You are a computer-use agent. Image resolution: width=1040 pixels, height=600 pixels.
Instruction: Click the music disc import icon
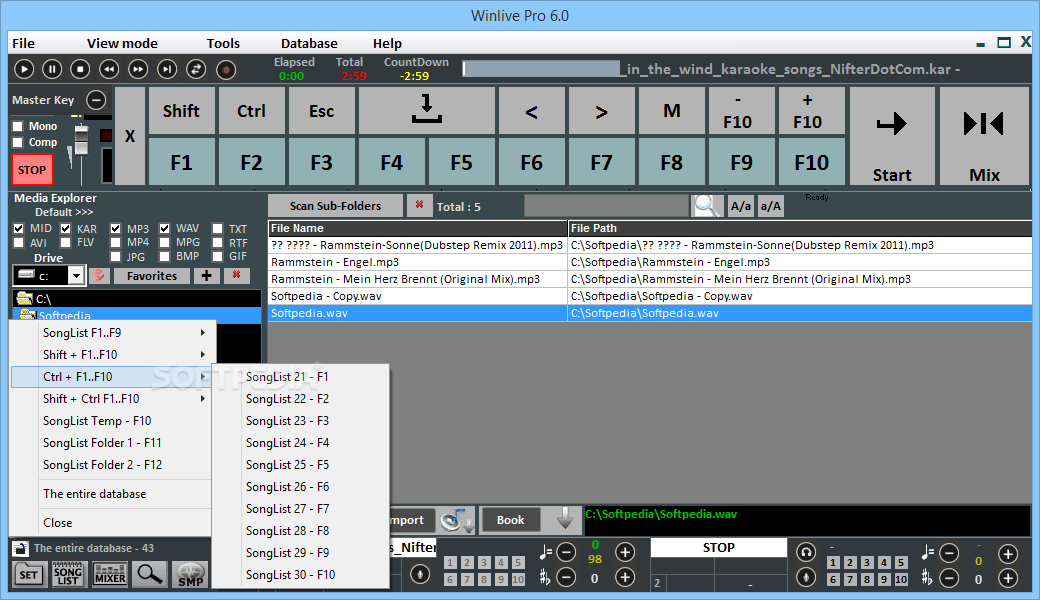pos(457,520)
